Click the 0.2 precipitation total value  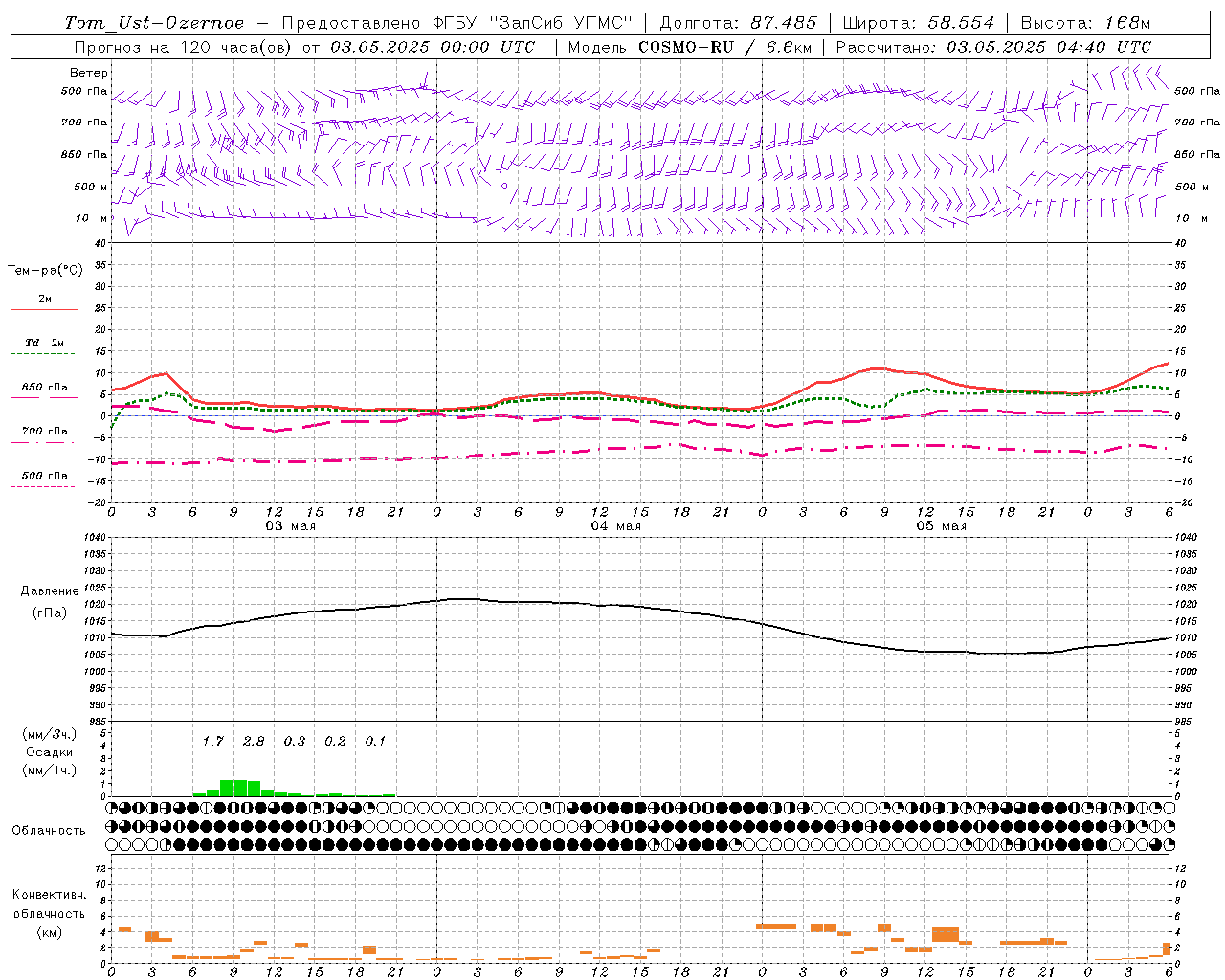pos(335,741)
